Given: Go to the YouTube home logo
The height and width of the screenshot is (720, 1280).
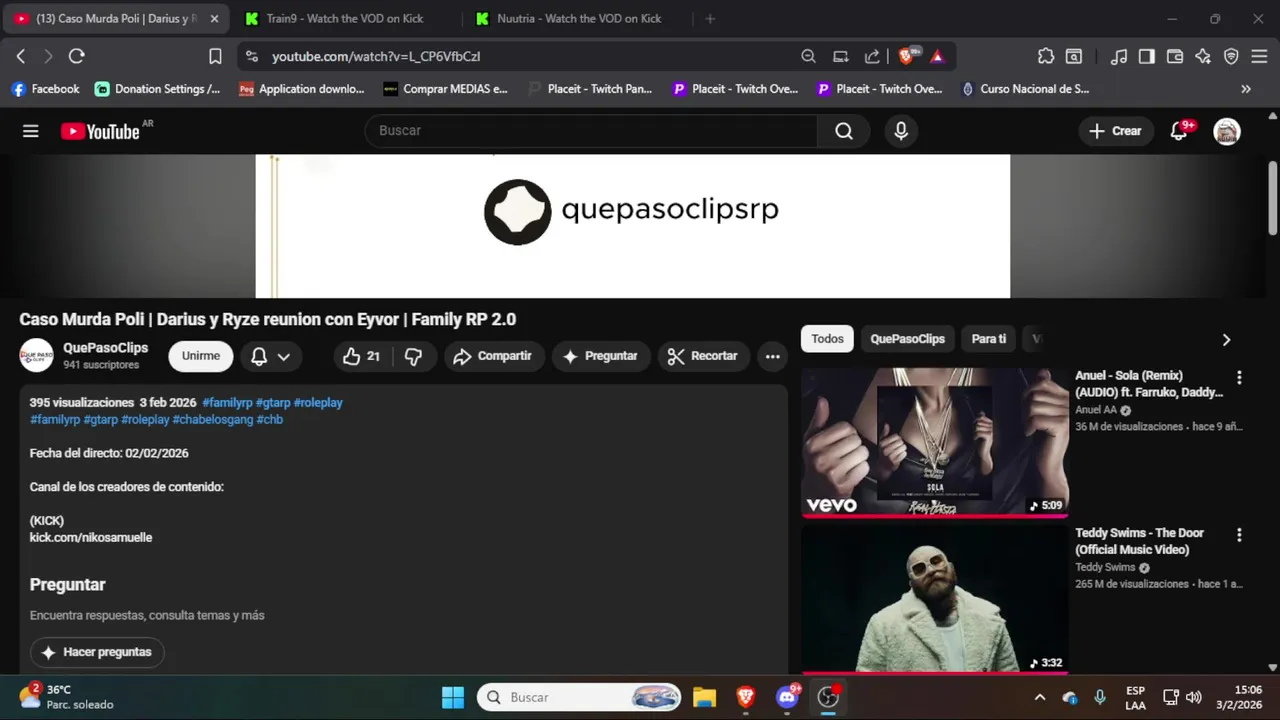Looking at the screenshot, I should pos(100,131).
